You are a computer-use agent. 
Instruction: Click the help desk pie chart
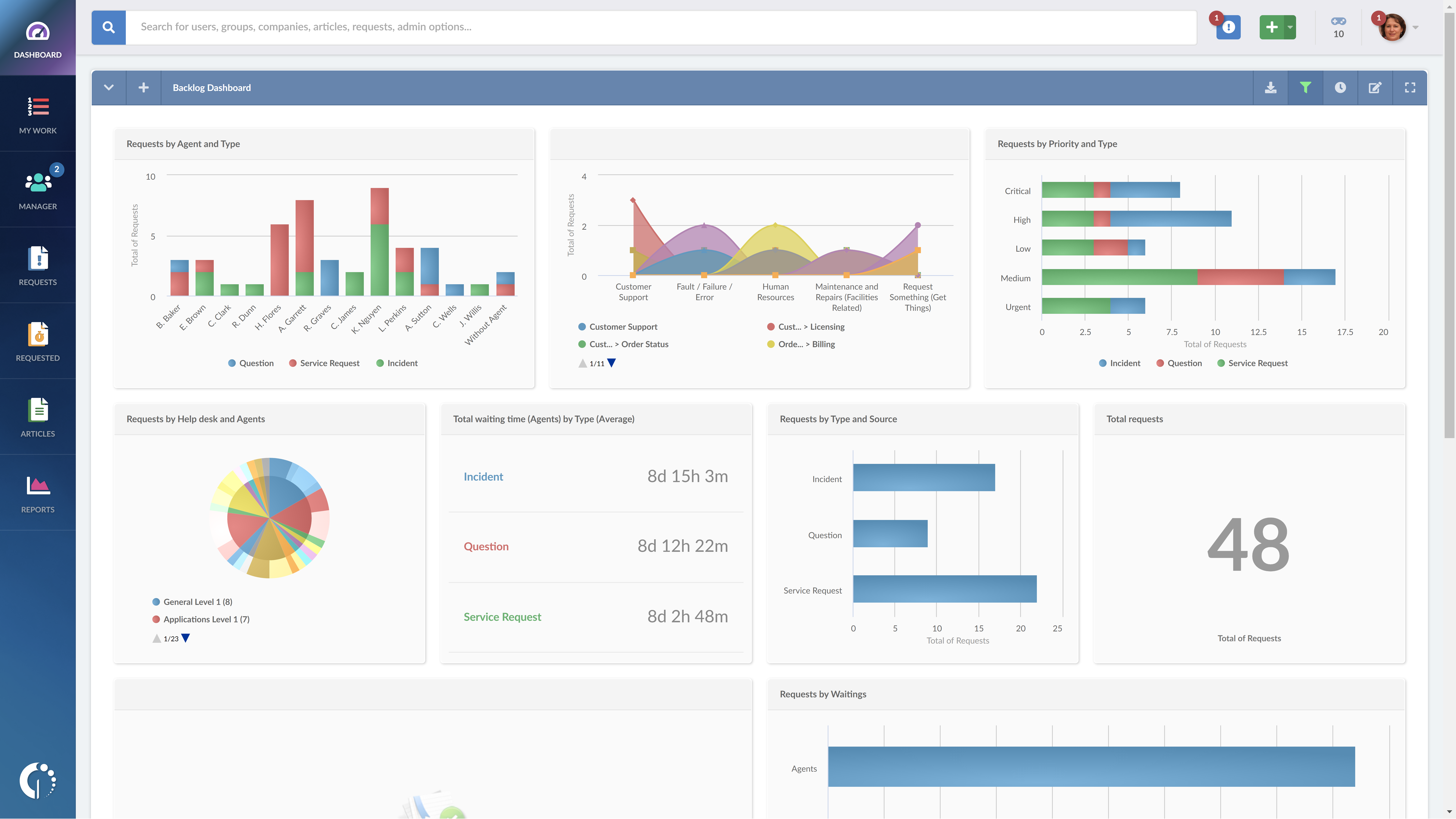tap(270, 518)
